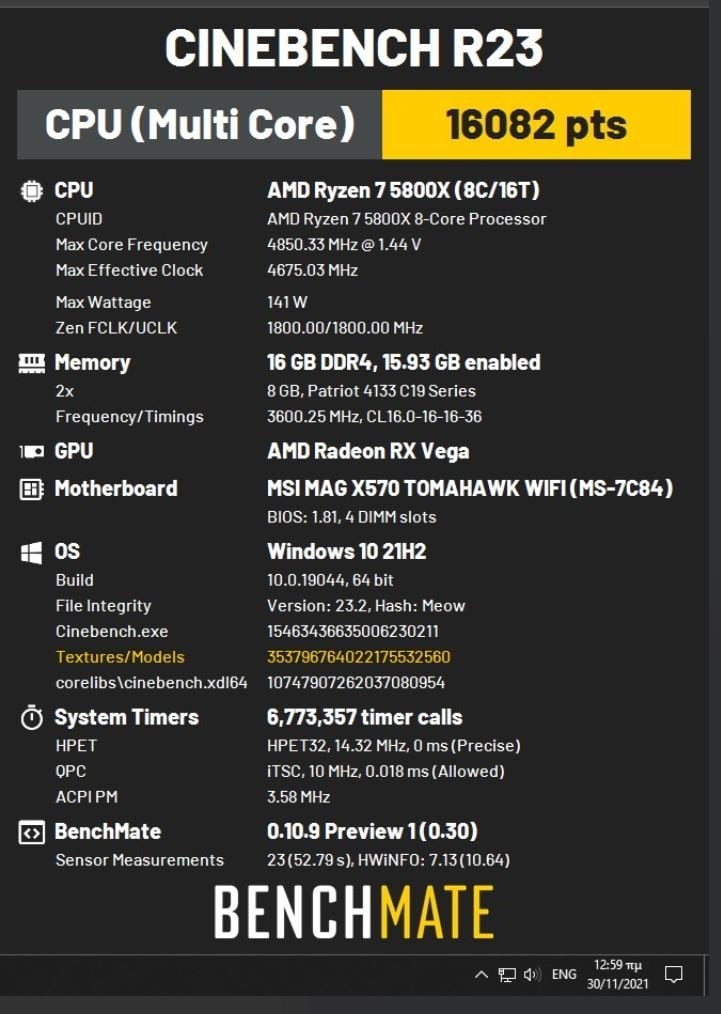Open the volume speaker icon in tray
Image resolution: width=721 pixels, height=1014 pixels.
point(532,974)
